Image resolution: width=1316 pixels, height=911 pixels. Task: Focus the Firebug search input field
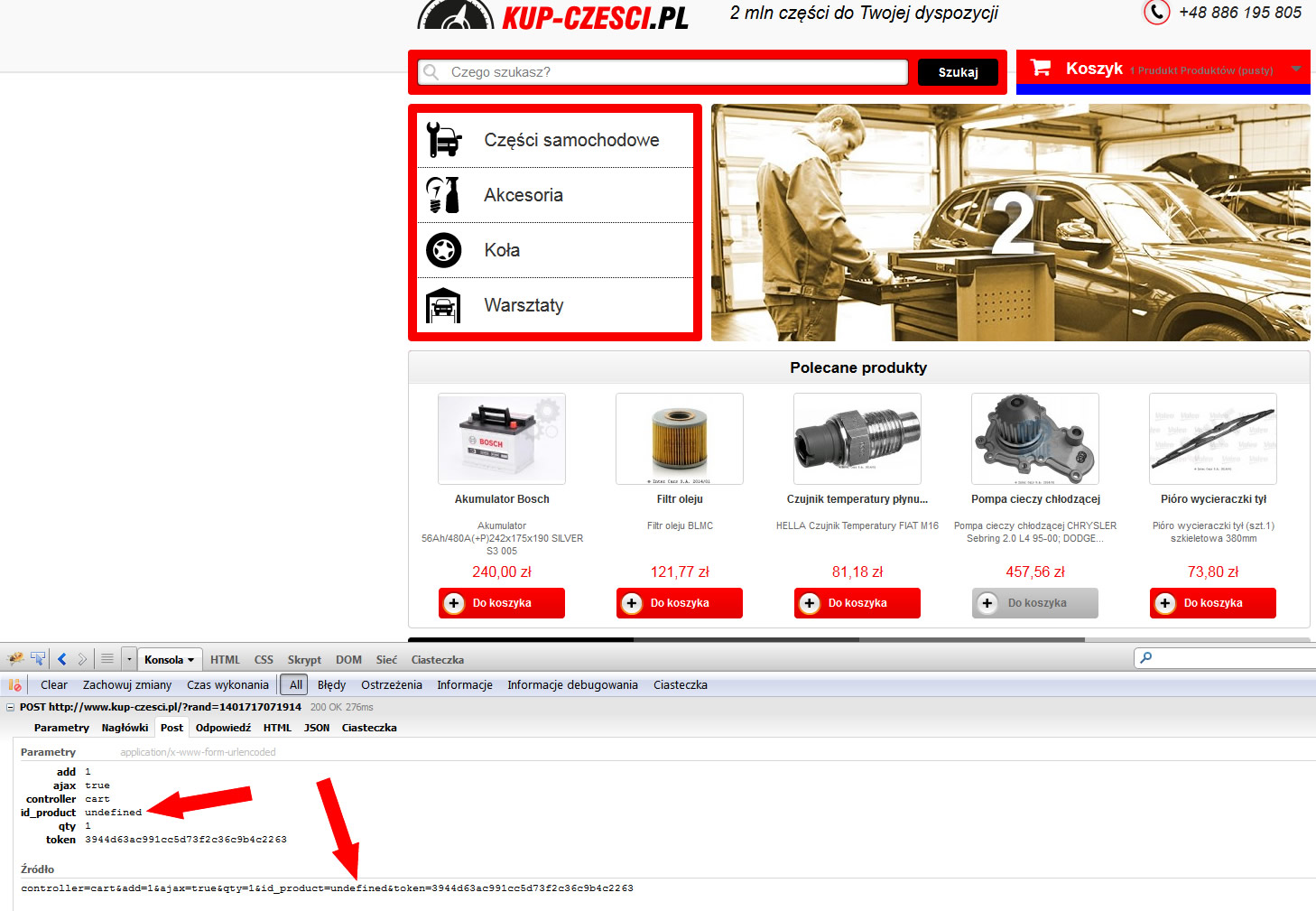pos(1225,658)
